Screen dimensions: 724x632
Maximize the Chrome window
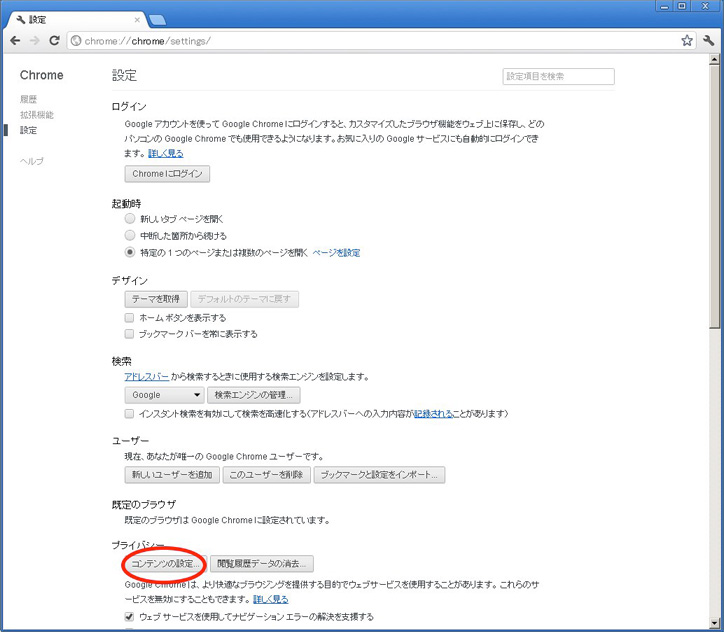coord(682,6)
